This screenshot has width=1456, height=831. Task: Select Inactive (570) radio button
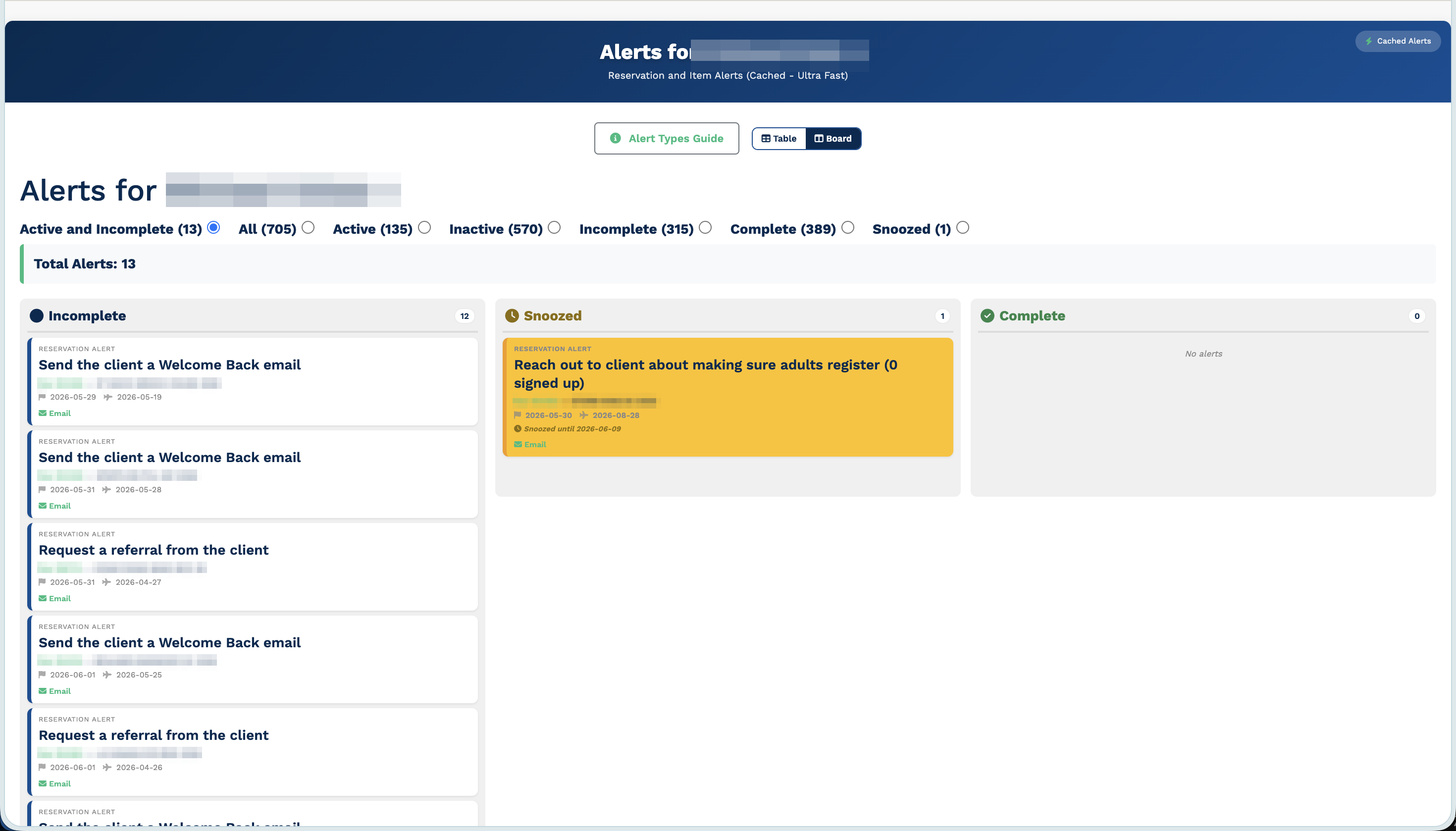pyautogui.click(x=554, y=227)
